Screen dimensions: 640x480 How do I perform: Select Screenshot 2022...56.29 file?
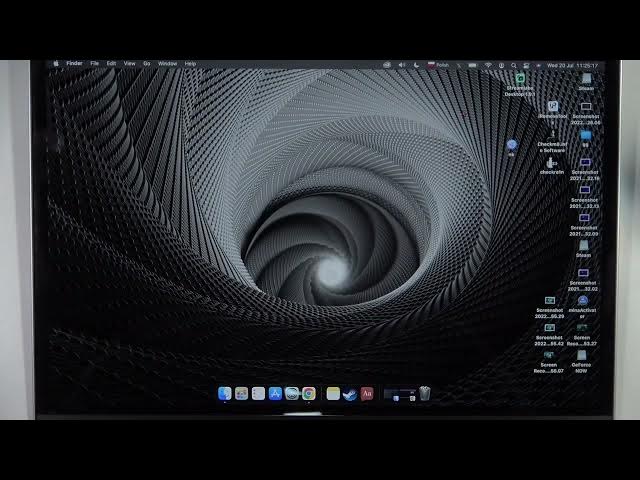pos(549,307)
